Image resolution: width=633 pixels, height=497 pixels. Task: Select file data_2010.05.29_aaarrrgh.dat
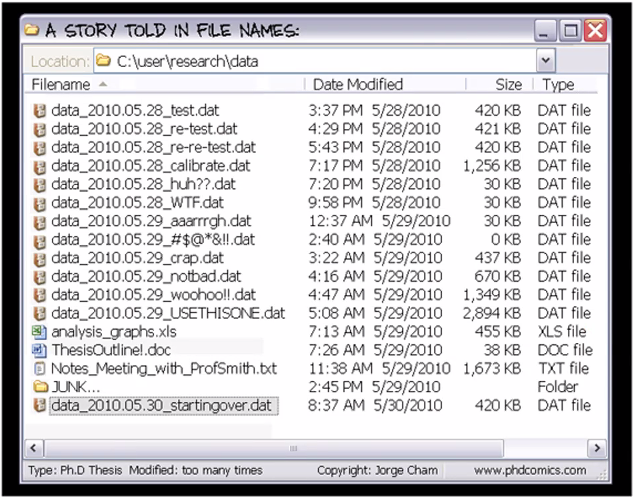(151, 222)
